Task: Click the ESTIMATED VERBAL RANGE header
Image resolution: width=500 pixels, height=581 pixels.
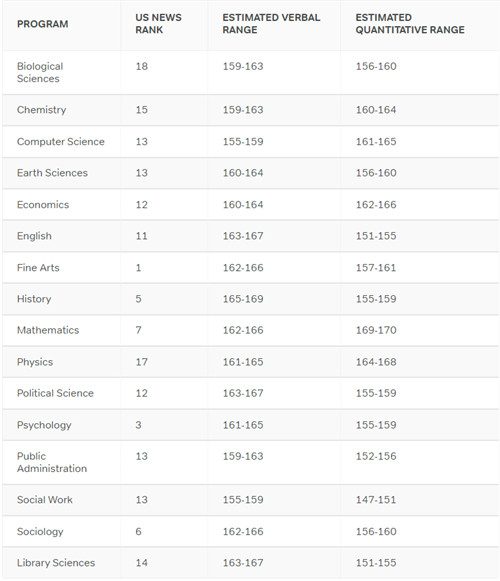Action: 271,23
